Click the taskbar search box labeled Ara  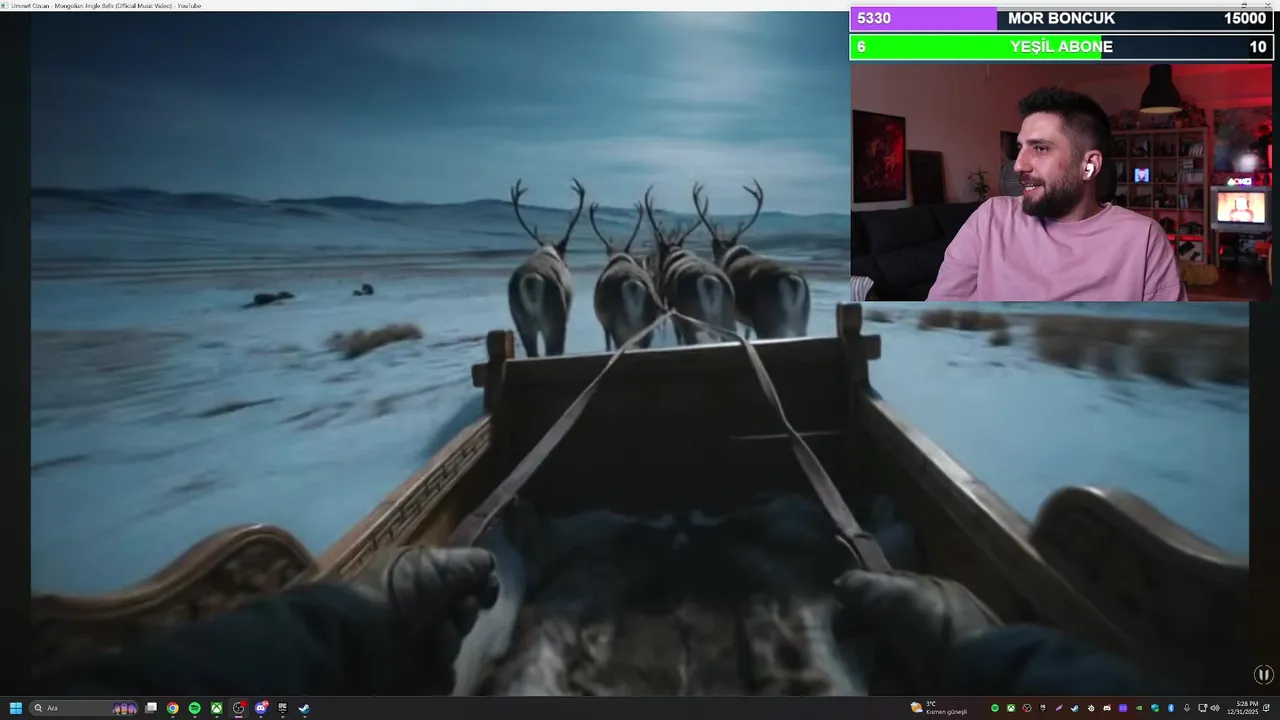point(83,708)
